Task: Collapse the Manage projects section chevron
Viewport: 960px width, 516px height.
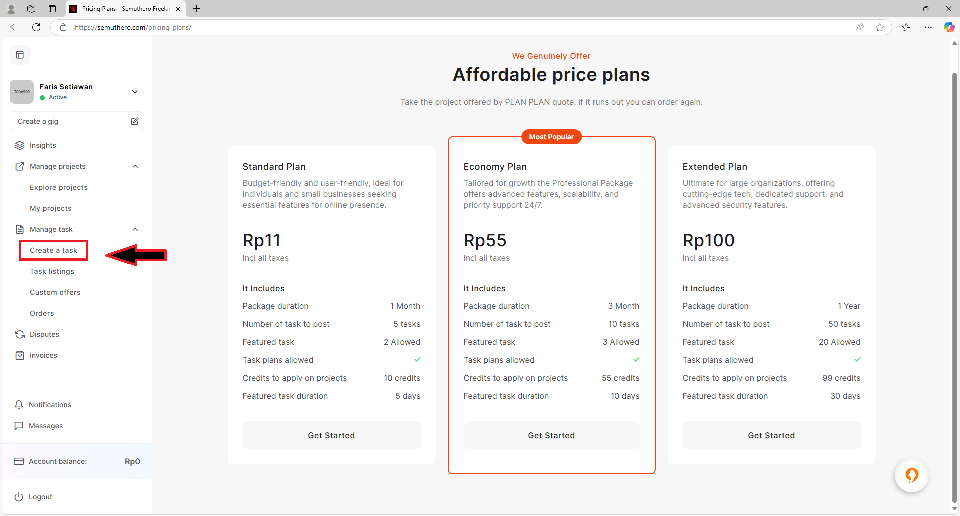Action: pyautogui.click(x=135, y=166)
